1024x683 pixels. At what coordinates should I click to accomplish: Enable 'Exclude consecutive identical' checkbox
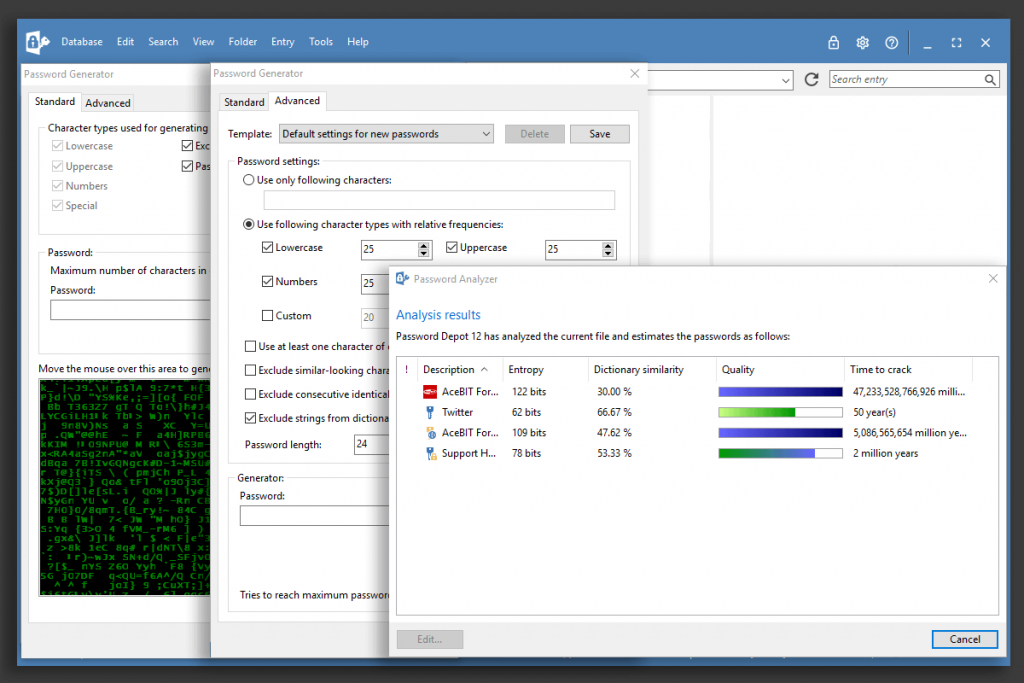pyautogui.click(x=250, y=394)
